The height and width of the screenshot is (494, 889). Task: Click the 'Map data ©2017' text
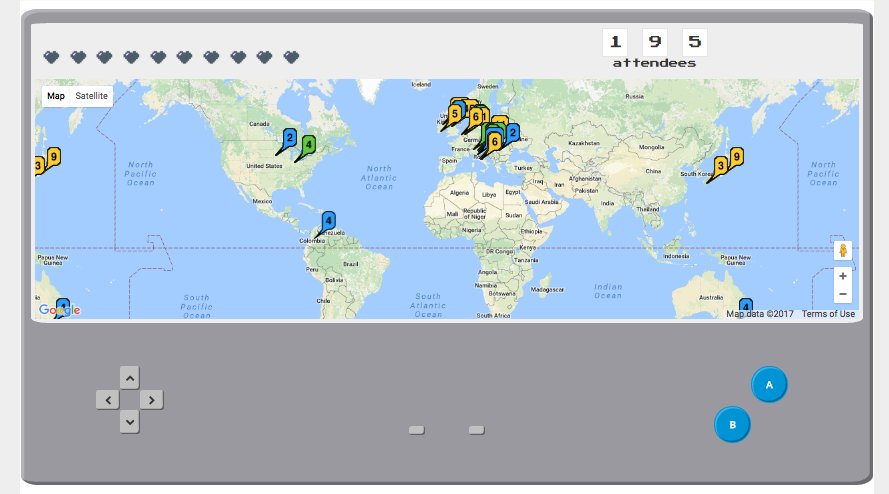tap(760, 314)
